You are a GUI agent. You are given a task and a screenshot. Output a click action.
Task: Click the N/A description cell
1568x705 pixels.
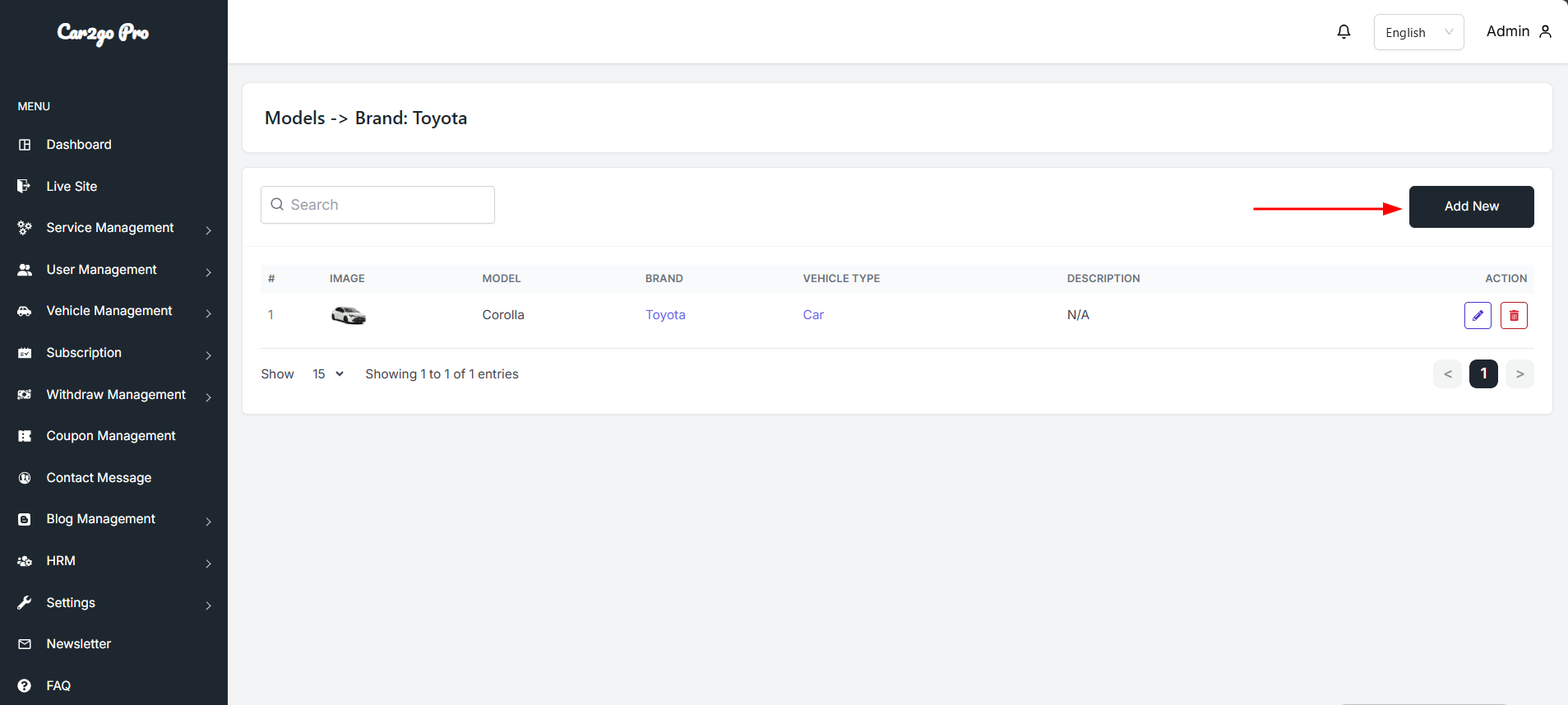tap(1078, 315)
